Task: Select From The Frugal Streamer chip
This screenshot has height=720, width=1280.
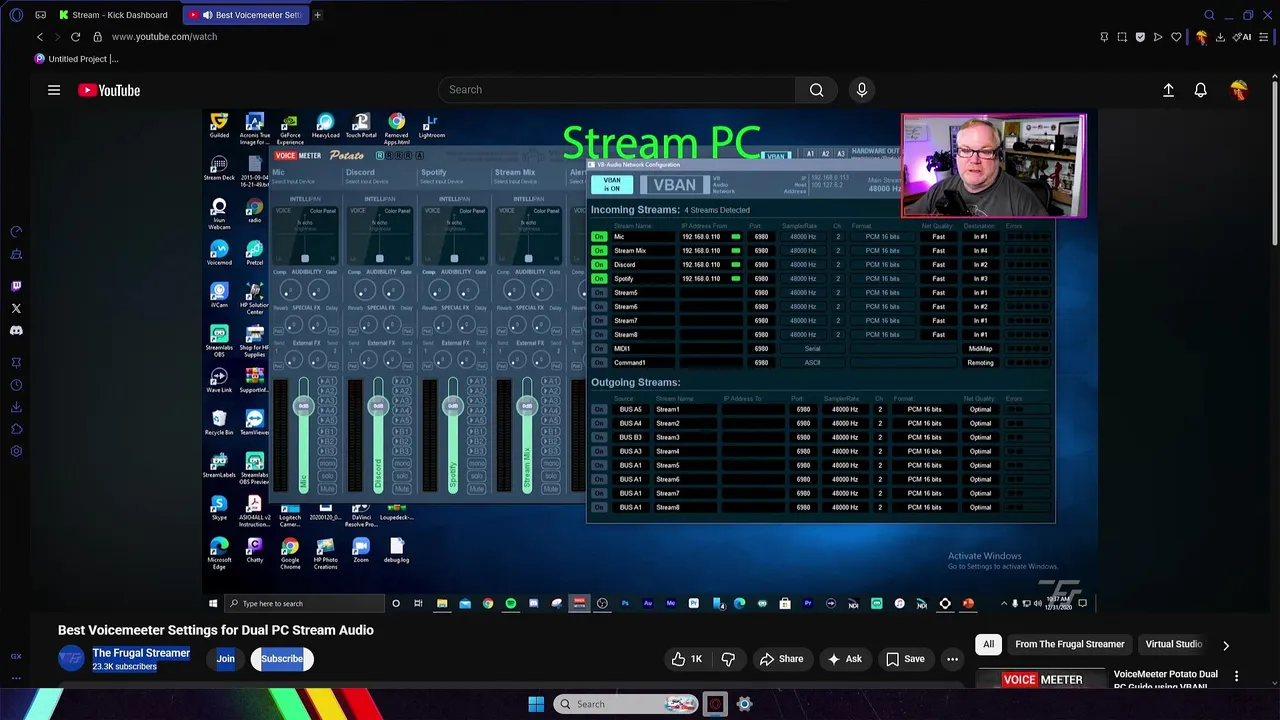Action: pos(1070,645)
